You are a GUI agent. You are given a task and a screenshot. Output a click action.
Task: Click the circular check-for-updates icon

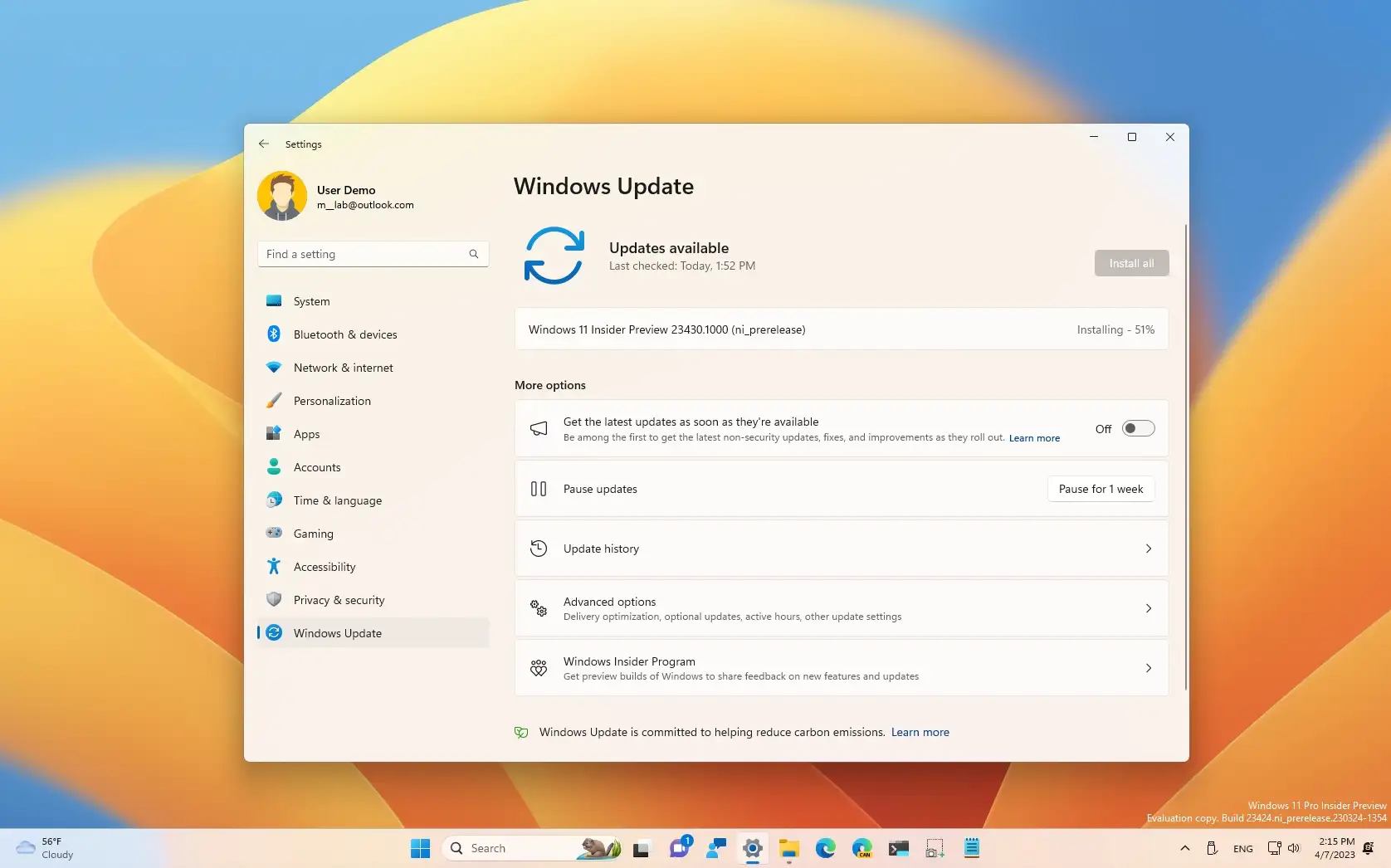[554, 256]
